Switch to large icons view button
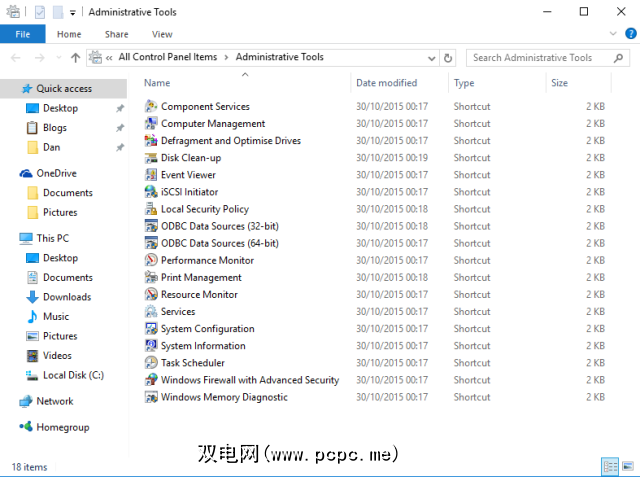Image resolution: width=640 pixels, height=477 pixels. [x=628, y=466]
